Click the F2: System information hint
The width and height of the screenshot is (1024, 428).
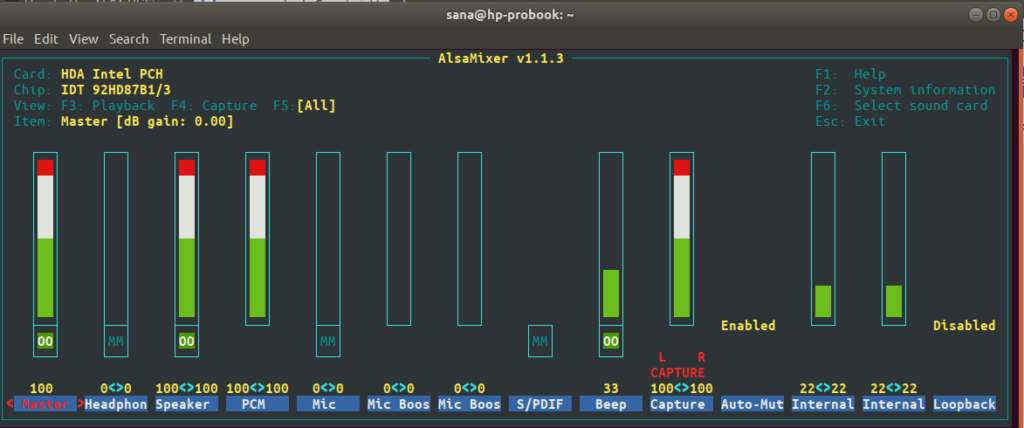(x=905, y=90)
